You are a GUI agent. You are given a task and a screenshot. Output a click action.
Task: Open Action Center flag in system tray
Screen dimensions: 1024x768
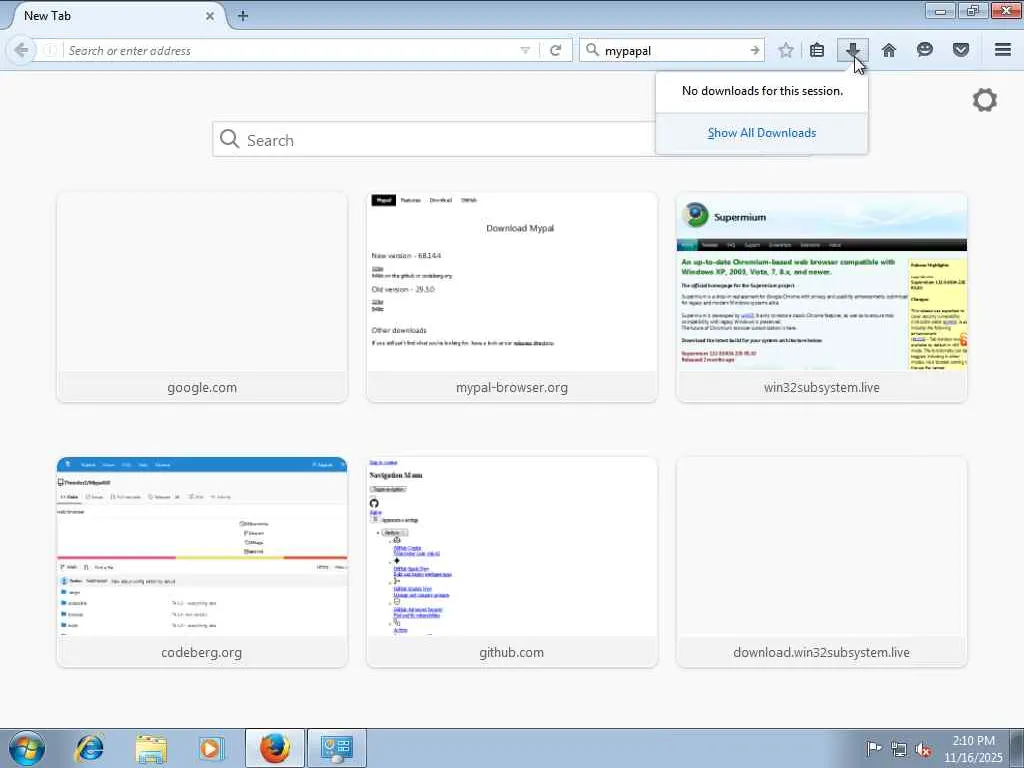[x=874, y=748]
